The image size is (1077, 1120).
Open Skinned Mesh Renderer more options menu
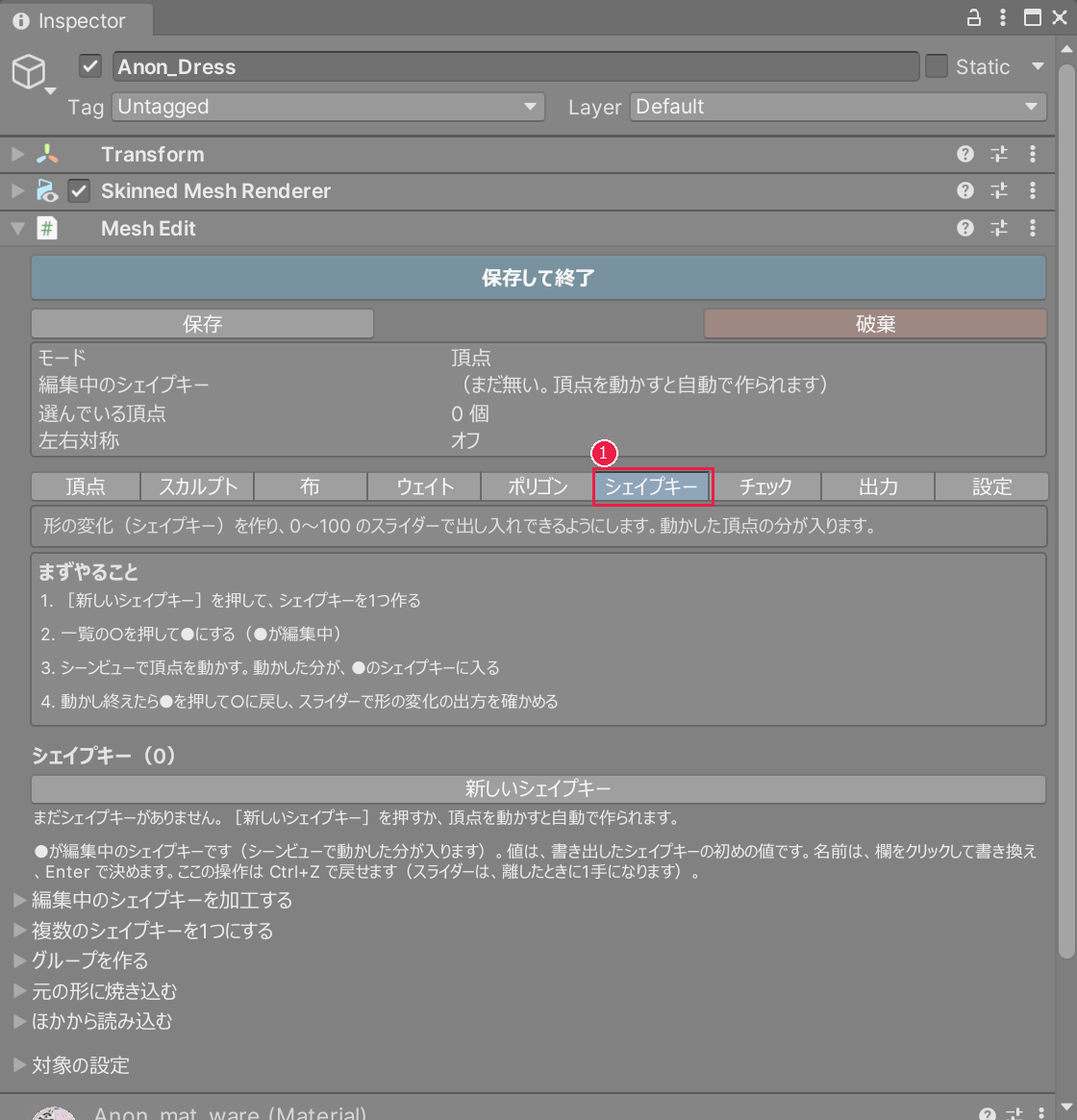click(x=1033, y=190)
